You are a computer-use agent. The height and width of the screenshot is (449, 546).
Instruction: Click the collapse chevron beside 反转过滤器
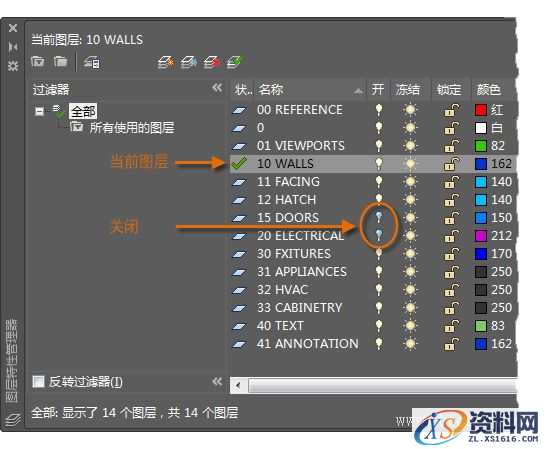(x=217, y=382)
